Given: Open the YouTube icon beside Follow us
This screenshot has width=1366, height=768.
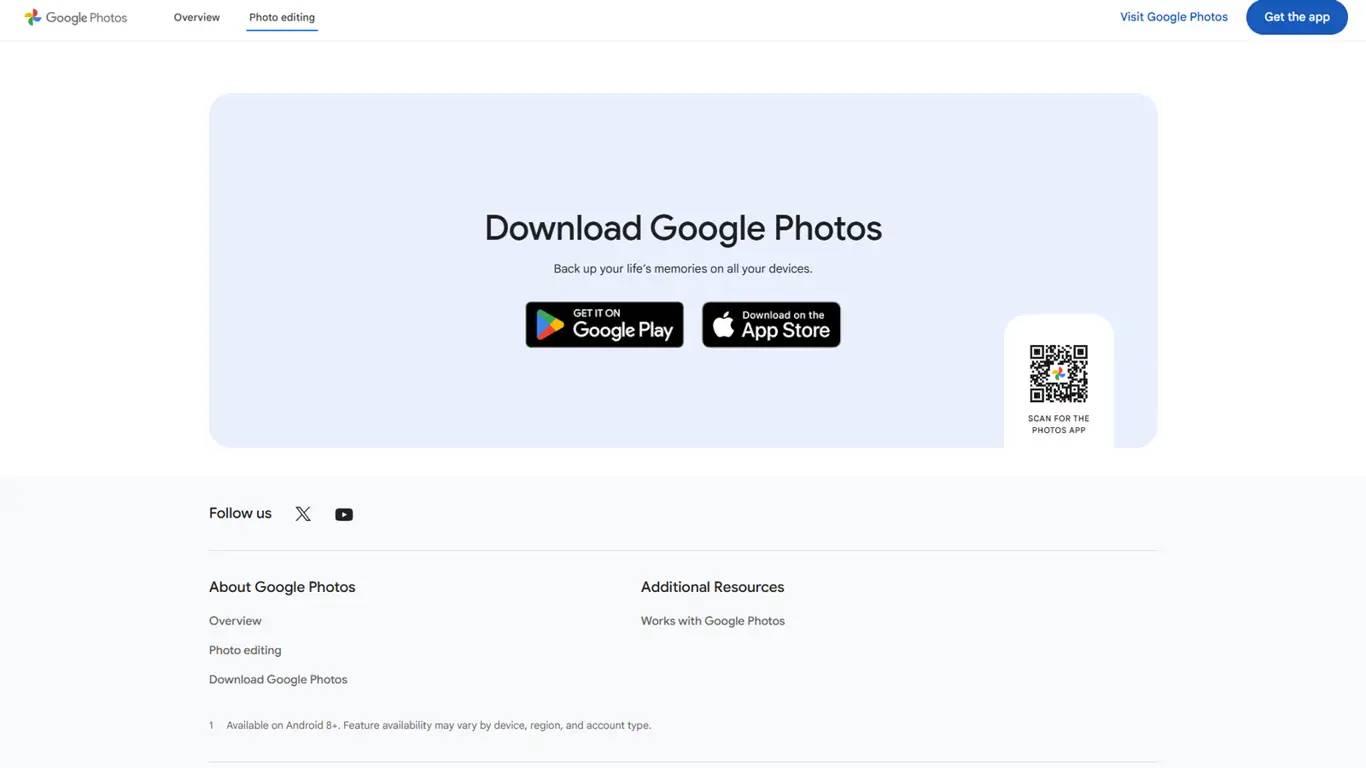Looking at the screenshot, I should pyautogui.click(x=344, y=514).
